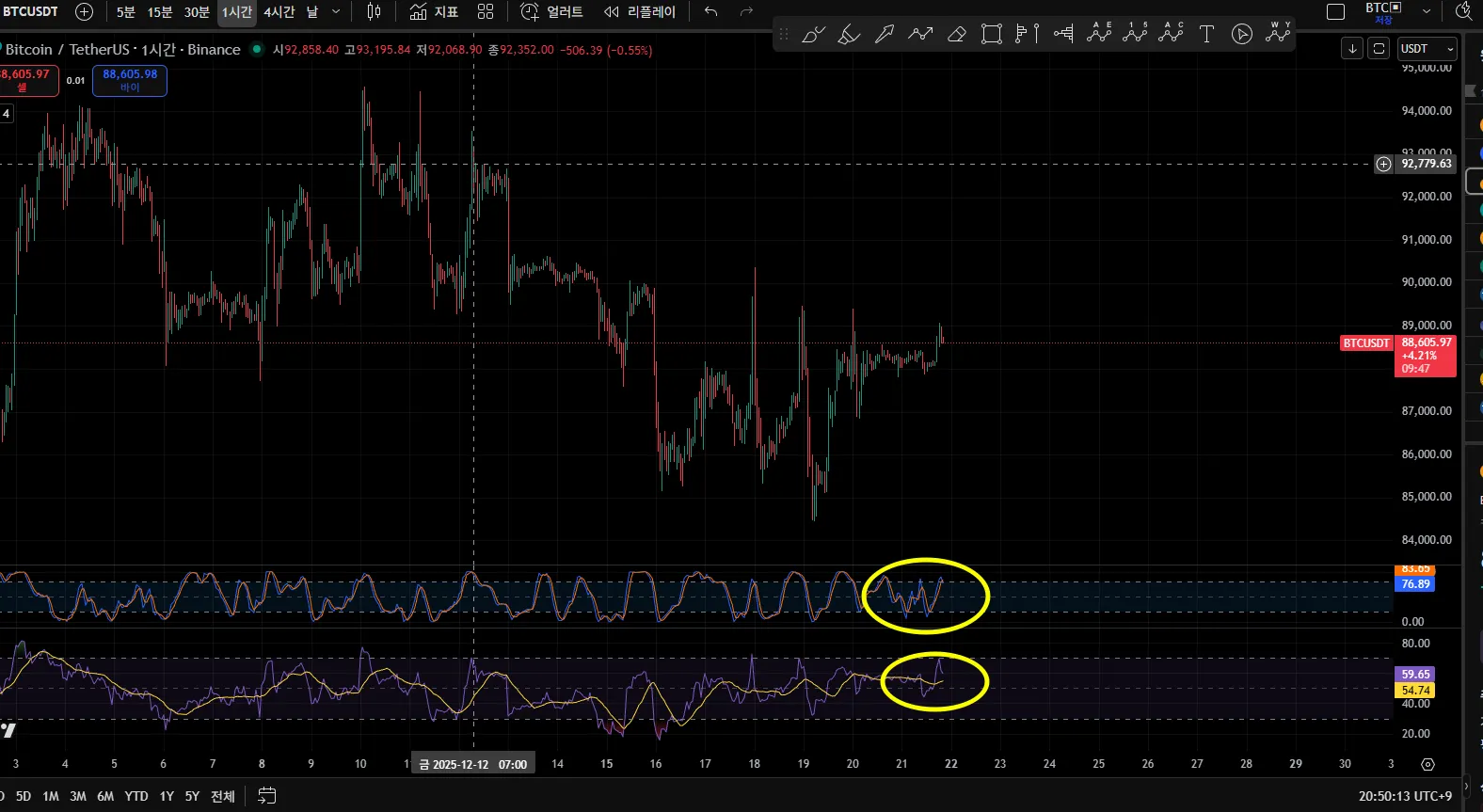Toggle the fullscreen layout square button
Image resolution: width=1483 pixels, height=812 pixels.
pyautogui.click(x=1335, y=12)
